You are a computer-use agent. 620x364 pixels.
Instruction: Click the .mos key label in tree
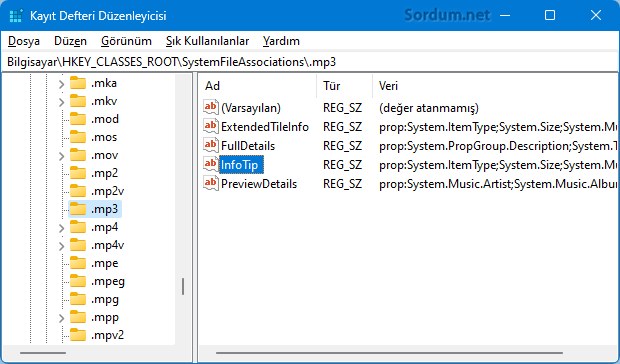point(104,137)
